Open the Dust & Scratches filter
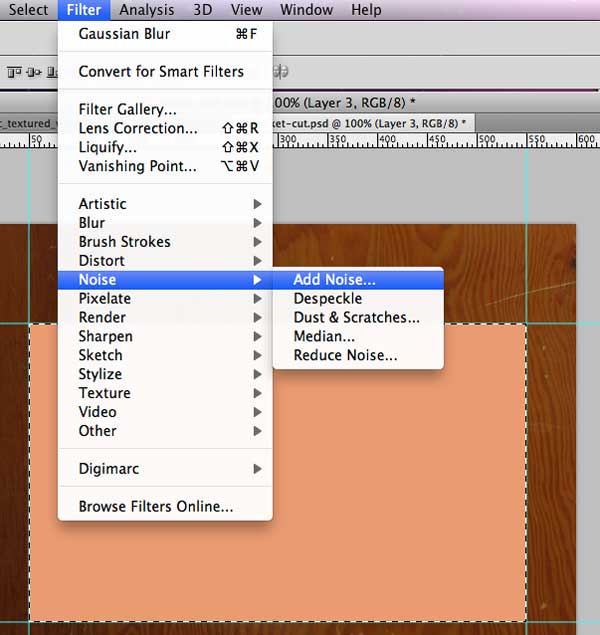This screenshot has height=635, width=600. (355, 318)
